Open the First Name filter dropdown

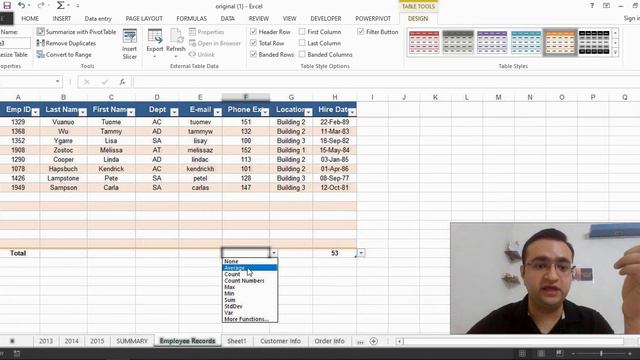pyautogui.click(x=131, y=112)
